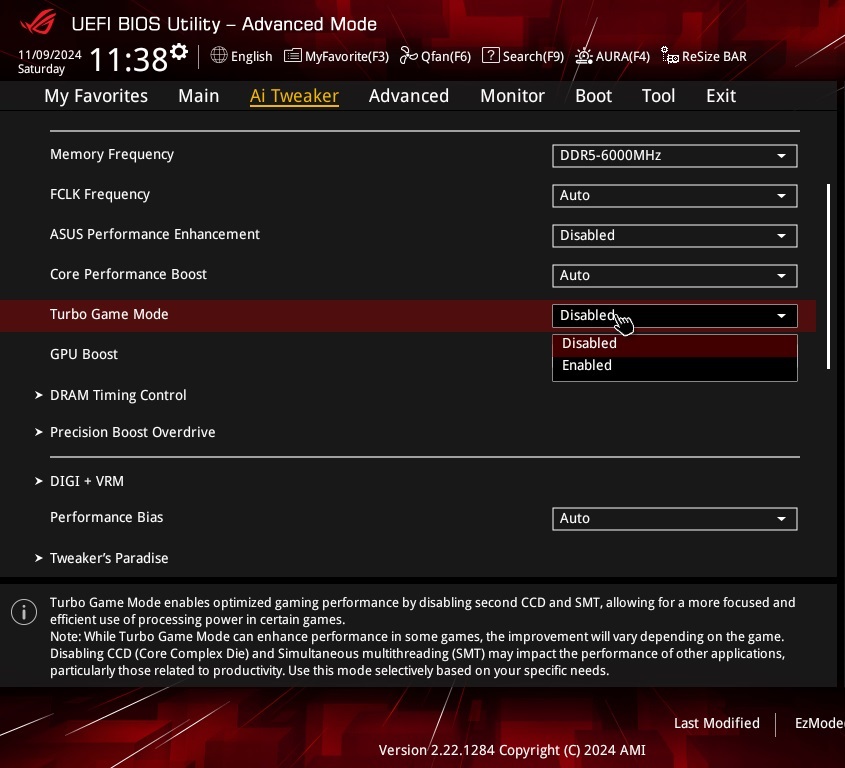The height and width of the screenshot is (768, 845).
Task: Switch to My Favorites tab
Action: 96,95
